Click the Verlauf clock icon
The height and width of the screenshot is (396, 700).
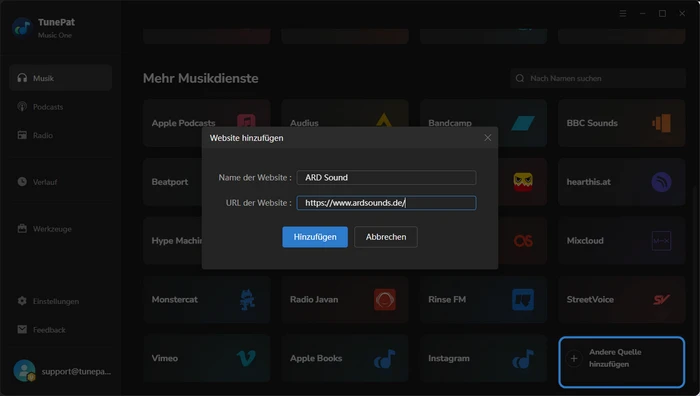[22, 182]
